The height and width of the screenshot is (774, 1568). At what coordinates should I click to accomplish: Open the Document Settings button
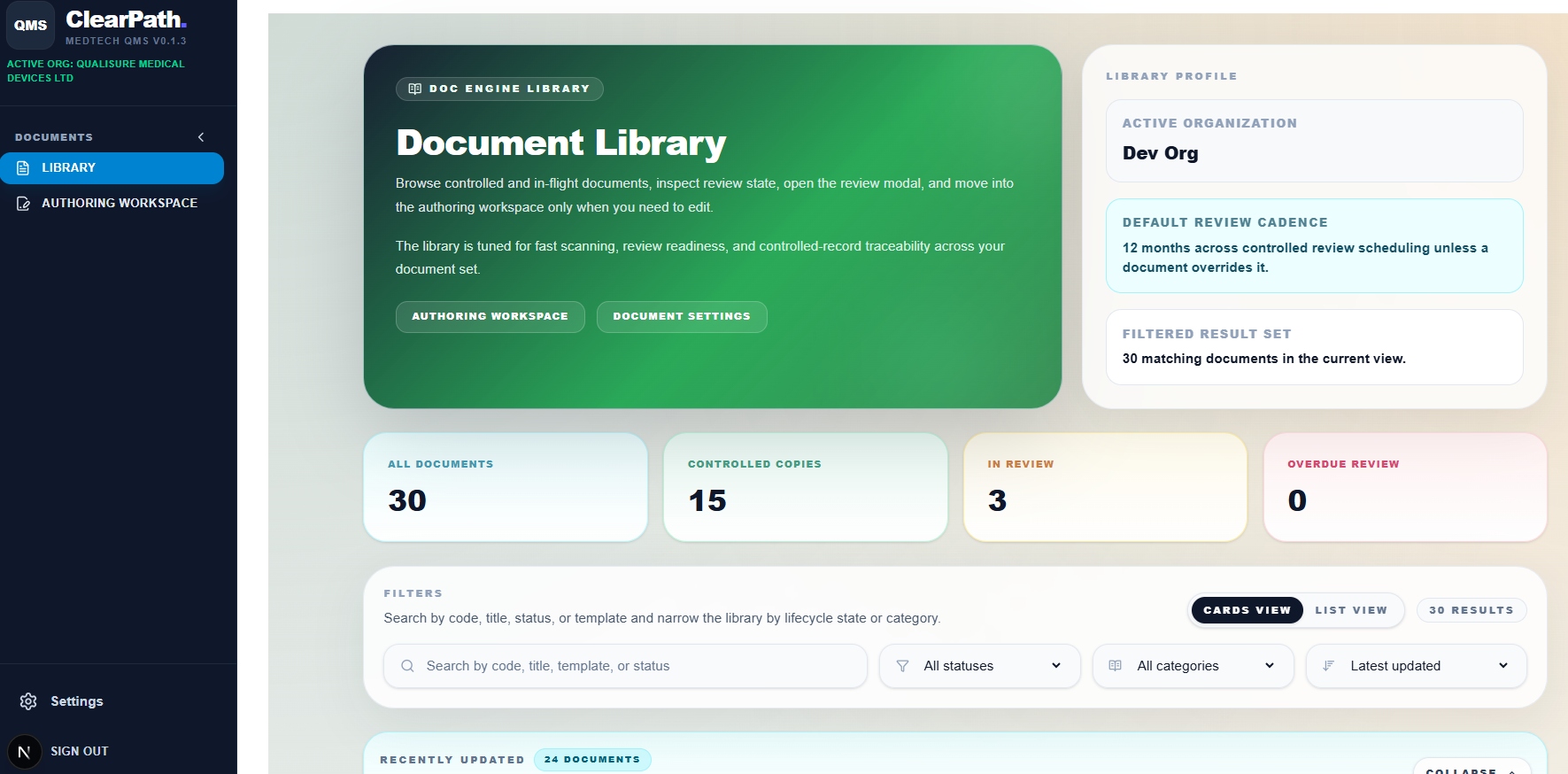tap(682, 316)
